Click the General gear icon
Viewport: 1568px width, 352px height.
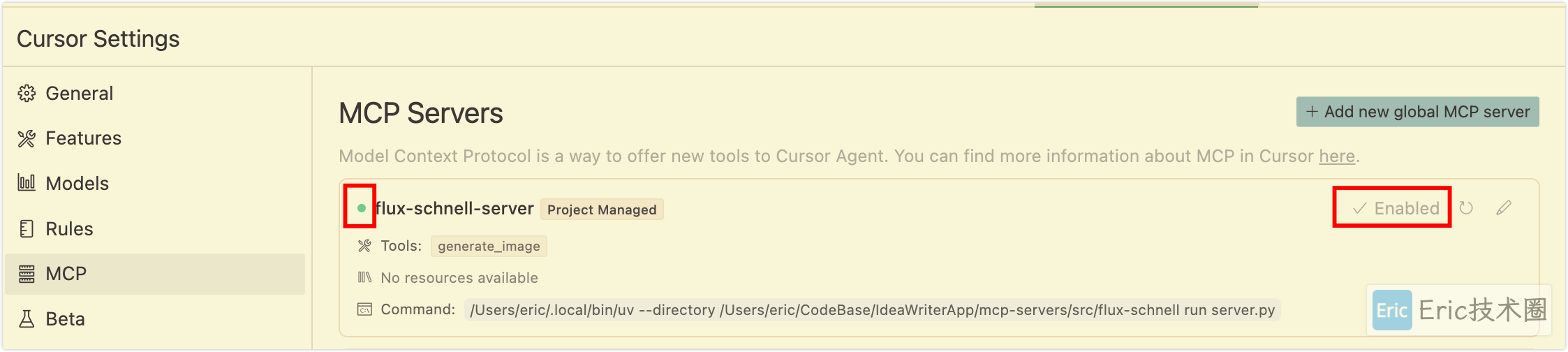[27, 94]
